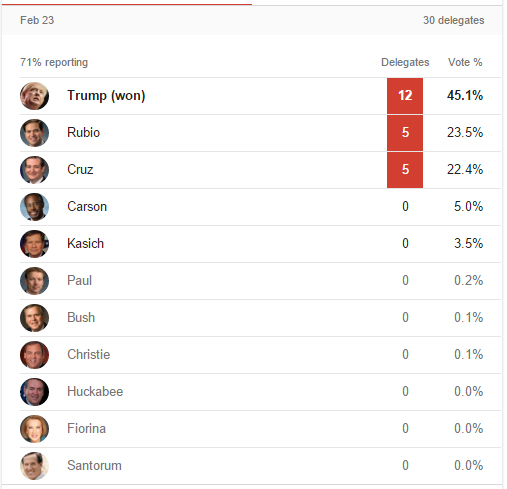Image resolution: width=507 pixels, height=489 pixels.
Task: Click Paul's round portrait thumbnail
Action: [34, 281]
